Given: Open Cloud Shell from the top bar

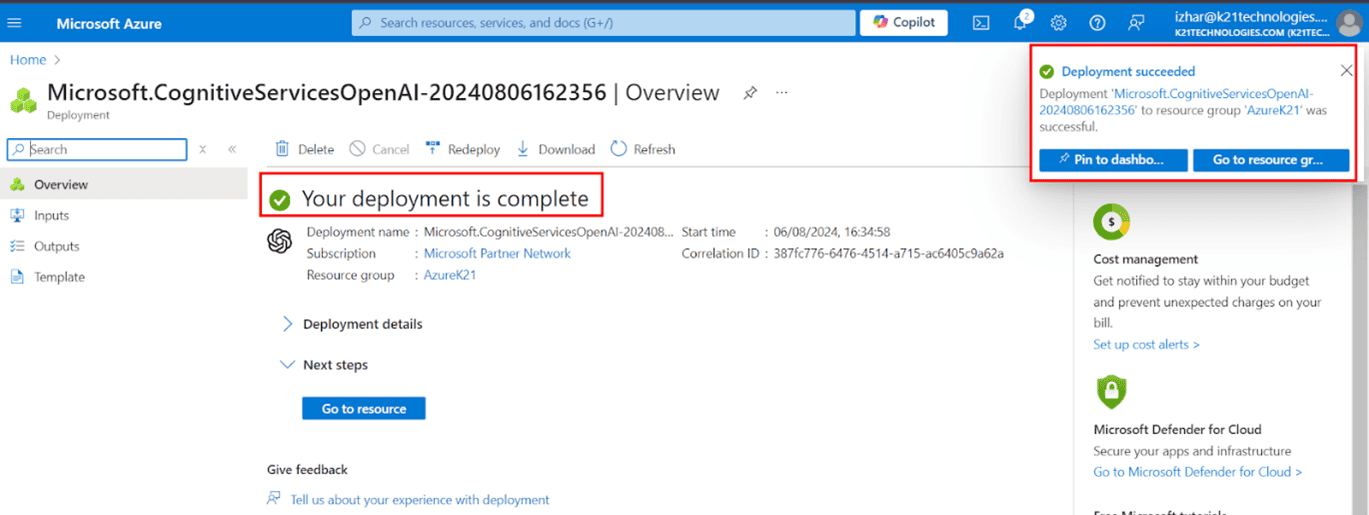Looking at the screenshot, I should click(981, 23).
